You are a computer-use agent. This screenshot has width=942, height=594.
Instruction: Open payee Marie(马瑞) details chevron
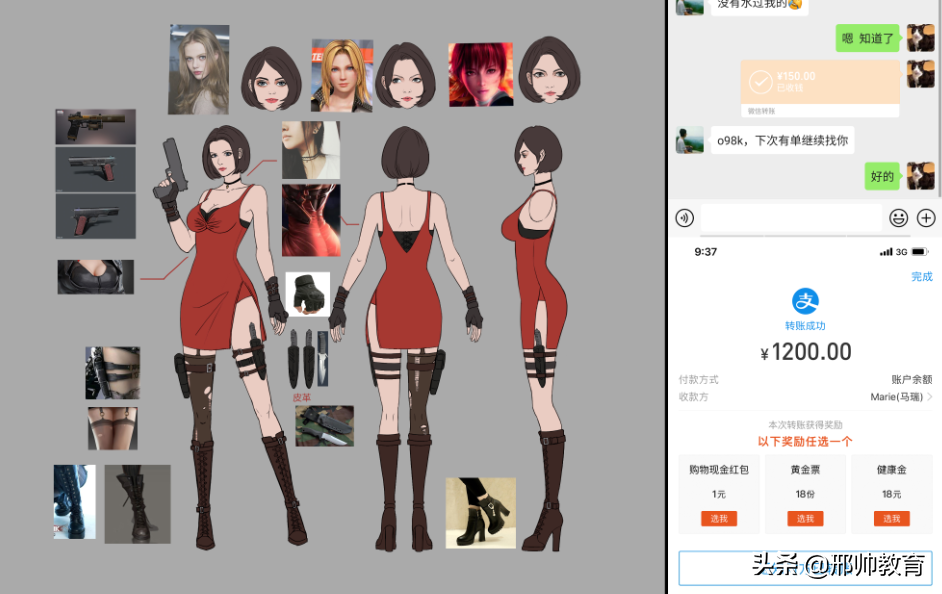pos(930,396)
